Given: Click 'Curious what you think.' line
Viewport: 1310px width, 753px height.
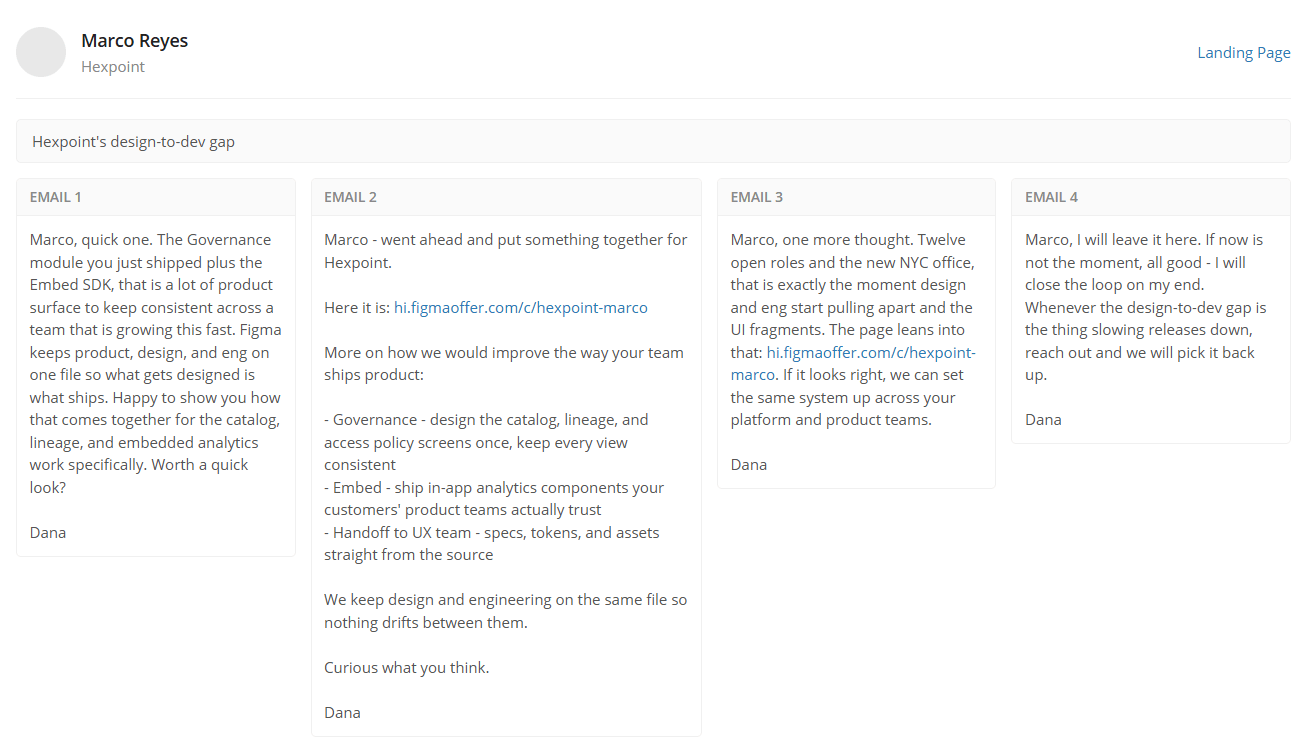Looking at the screenshot, I should (407, 668).
